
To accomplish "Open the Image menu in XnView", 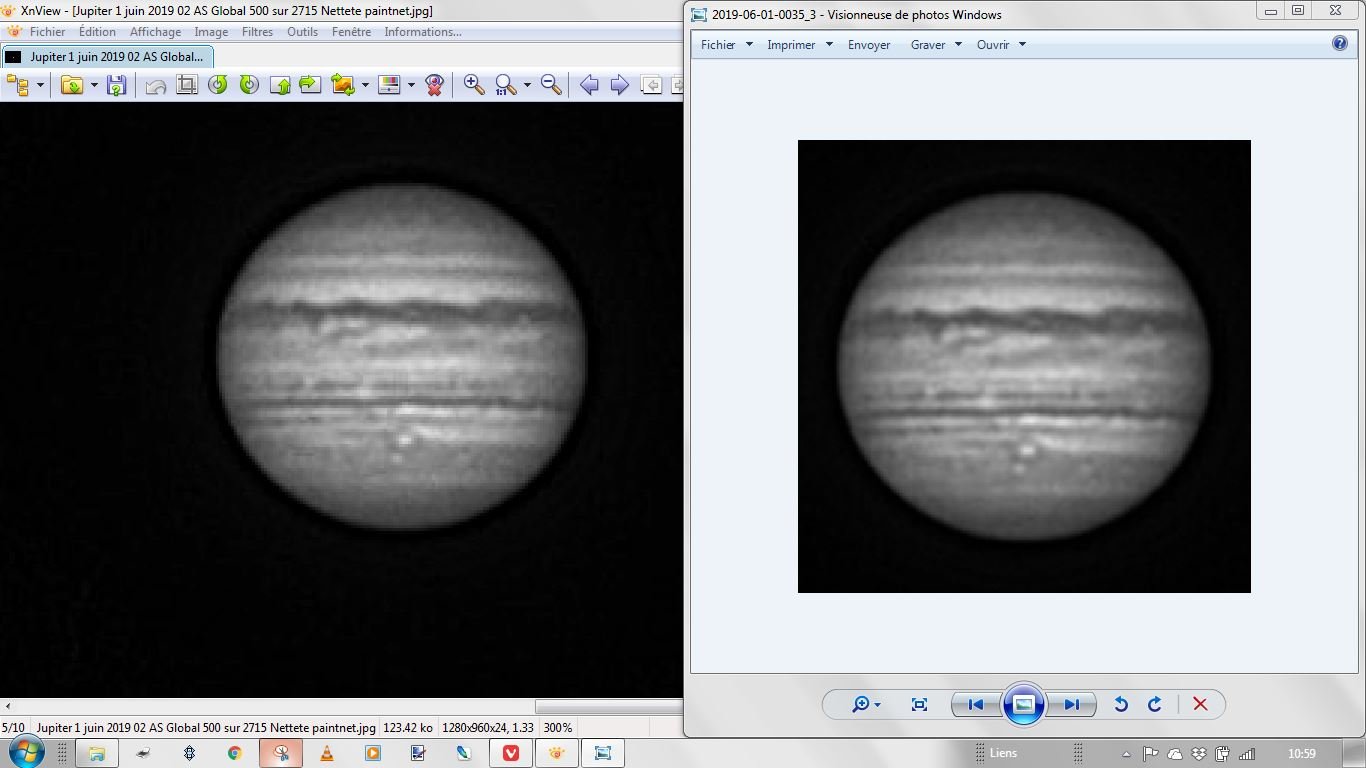I will click(211, 32).
